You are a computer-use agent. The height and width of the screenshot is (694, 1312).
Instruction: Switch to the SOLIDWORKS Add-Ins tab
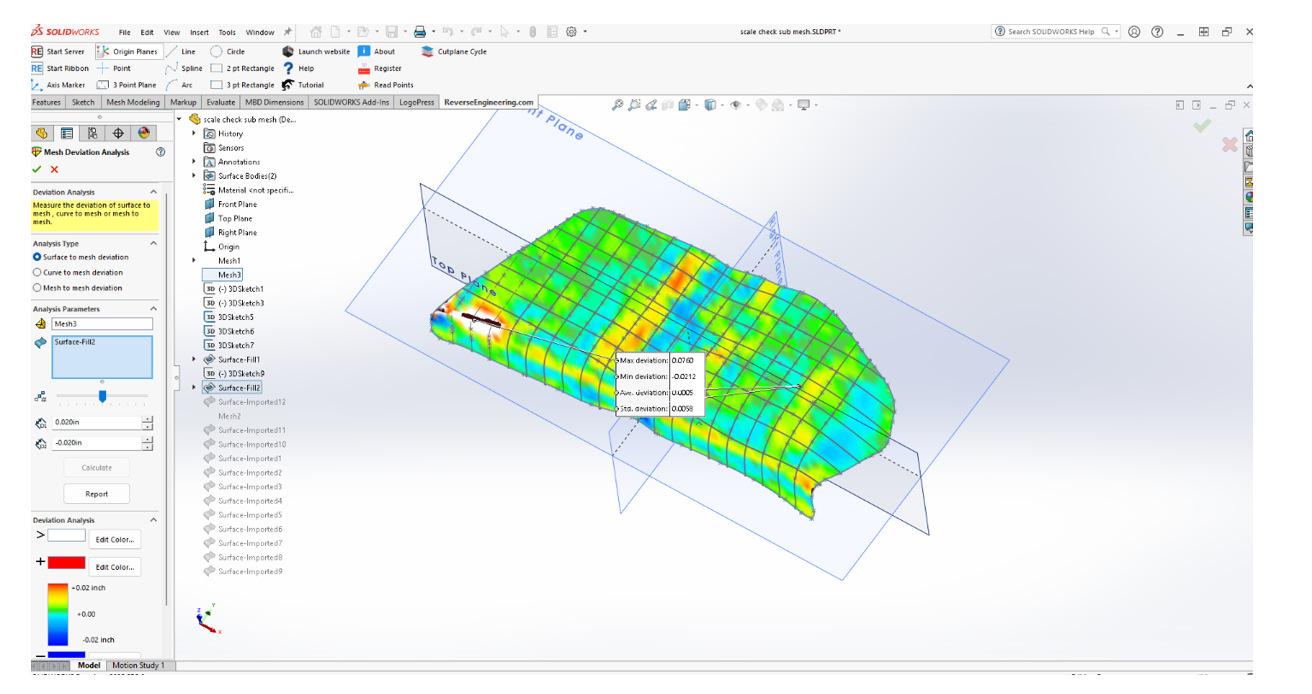pyautogui.click(x=351, y=102)
